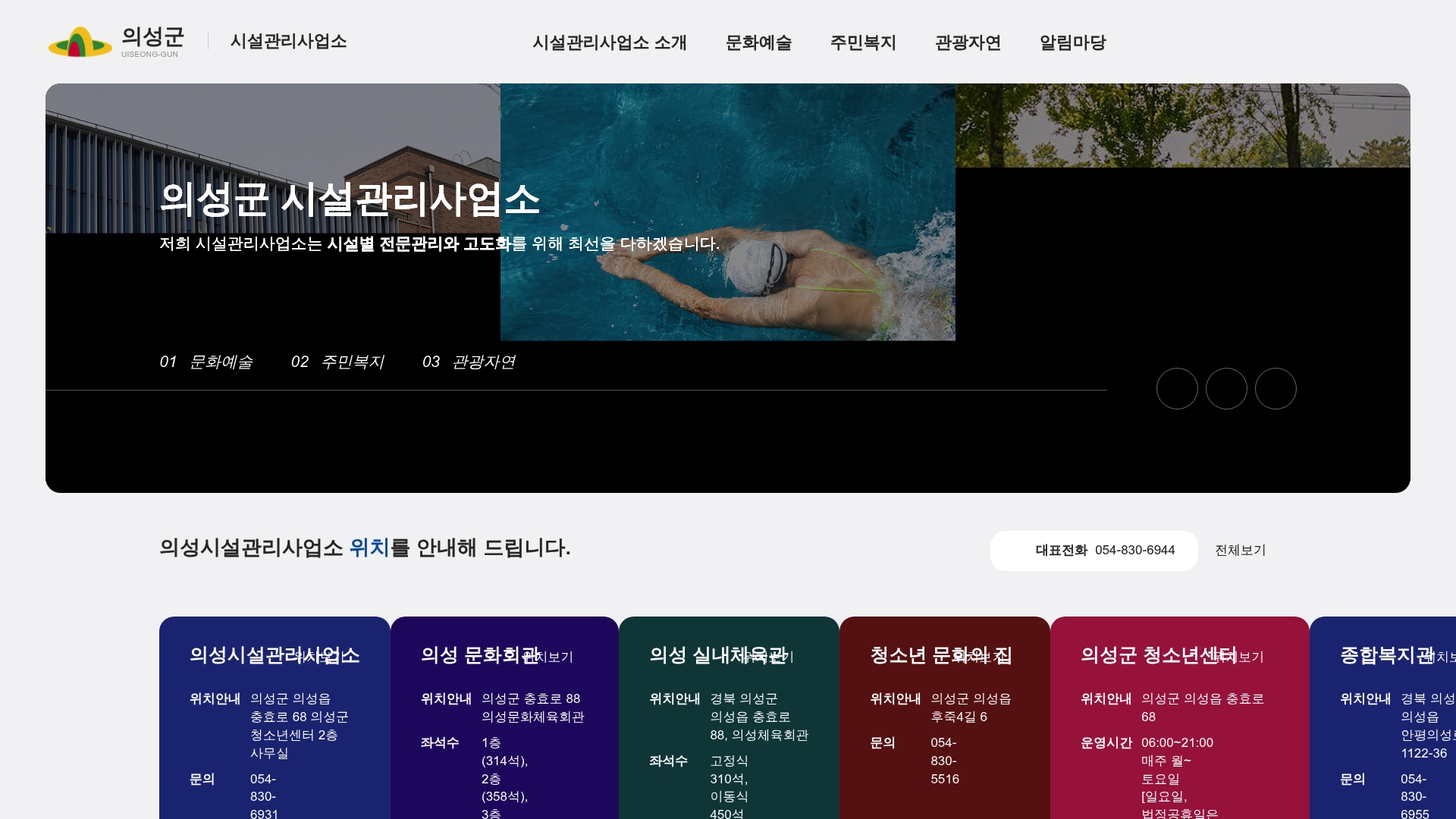
Task: Select slide tab 01 문화예술
Action: pyautogui.click(x=206, y=362)
